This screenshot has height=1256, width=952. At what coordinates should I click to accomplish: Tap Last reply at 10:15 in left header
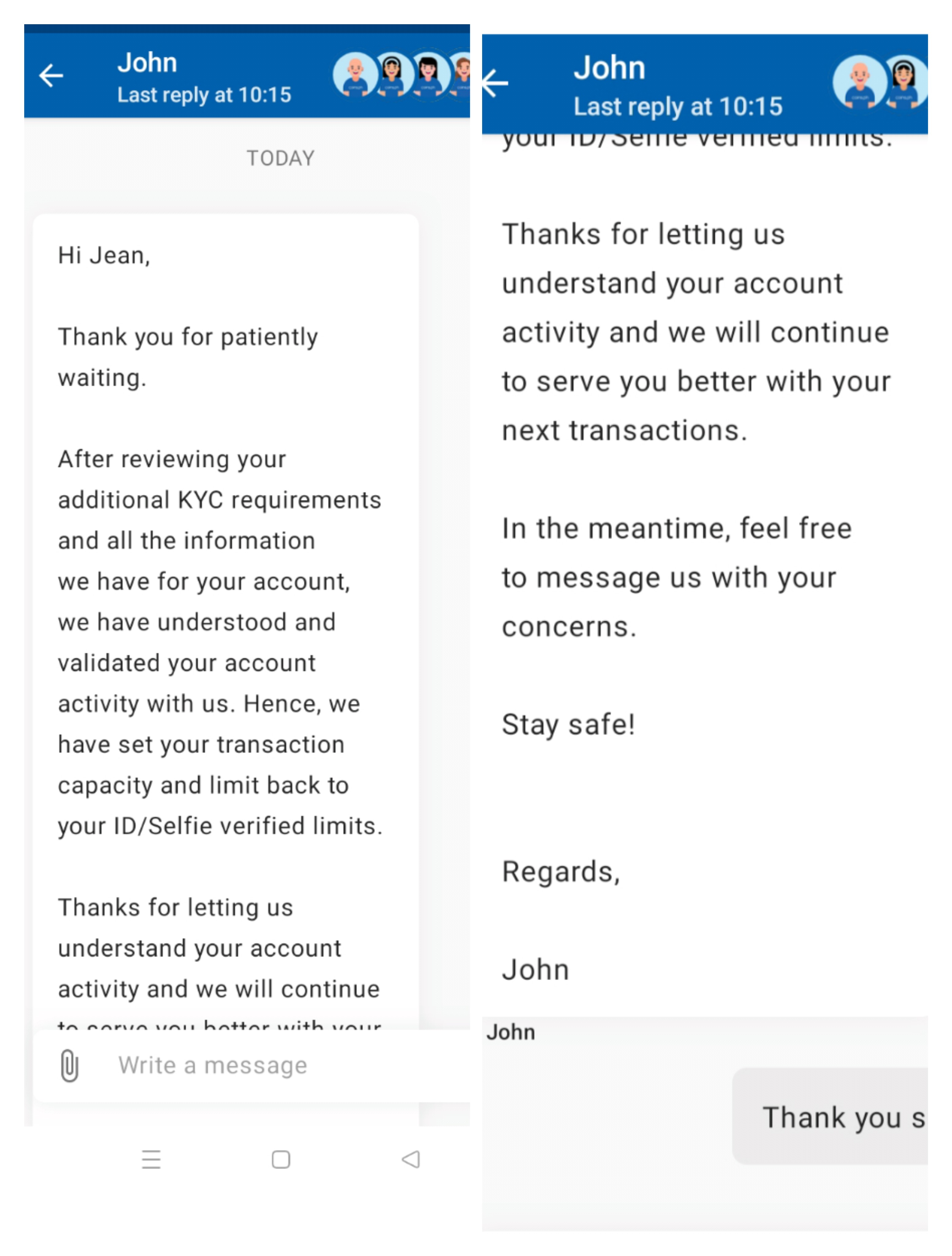pyautogui.click(x=204, y=95)
